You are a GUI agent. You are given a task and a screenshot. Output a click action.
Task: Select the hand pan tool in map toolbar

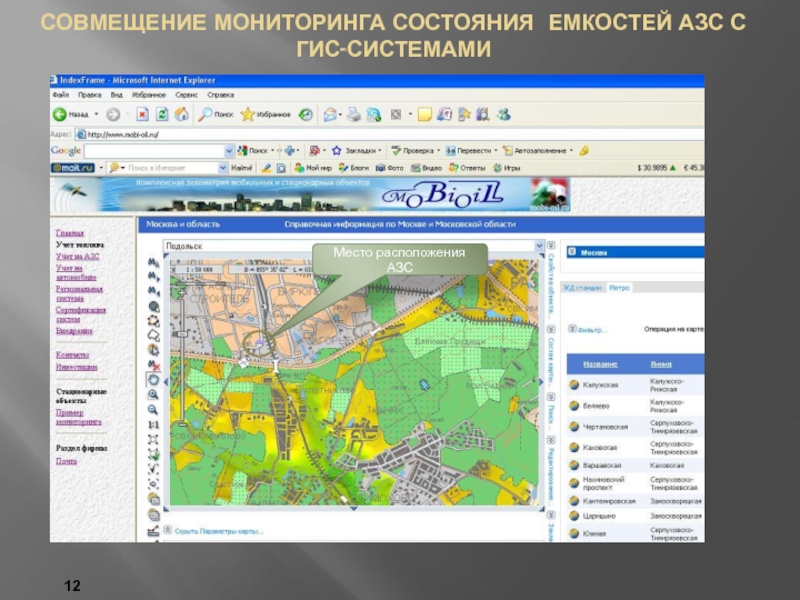click(154, 380)
